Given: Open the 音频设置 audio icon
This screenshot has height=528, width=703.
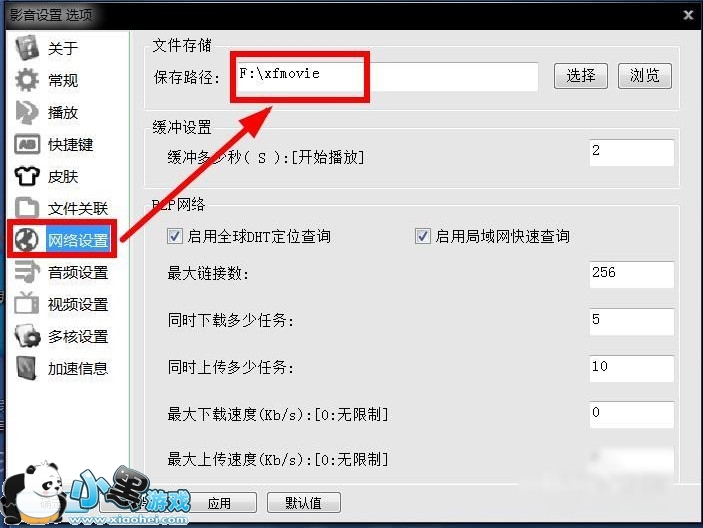Looking at the screenshot, I should point(27,272).
